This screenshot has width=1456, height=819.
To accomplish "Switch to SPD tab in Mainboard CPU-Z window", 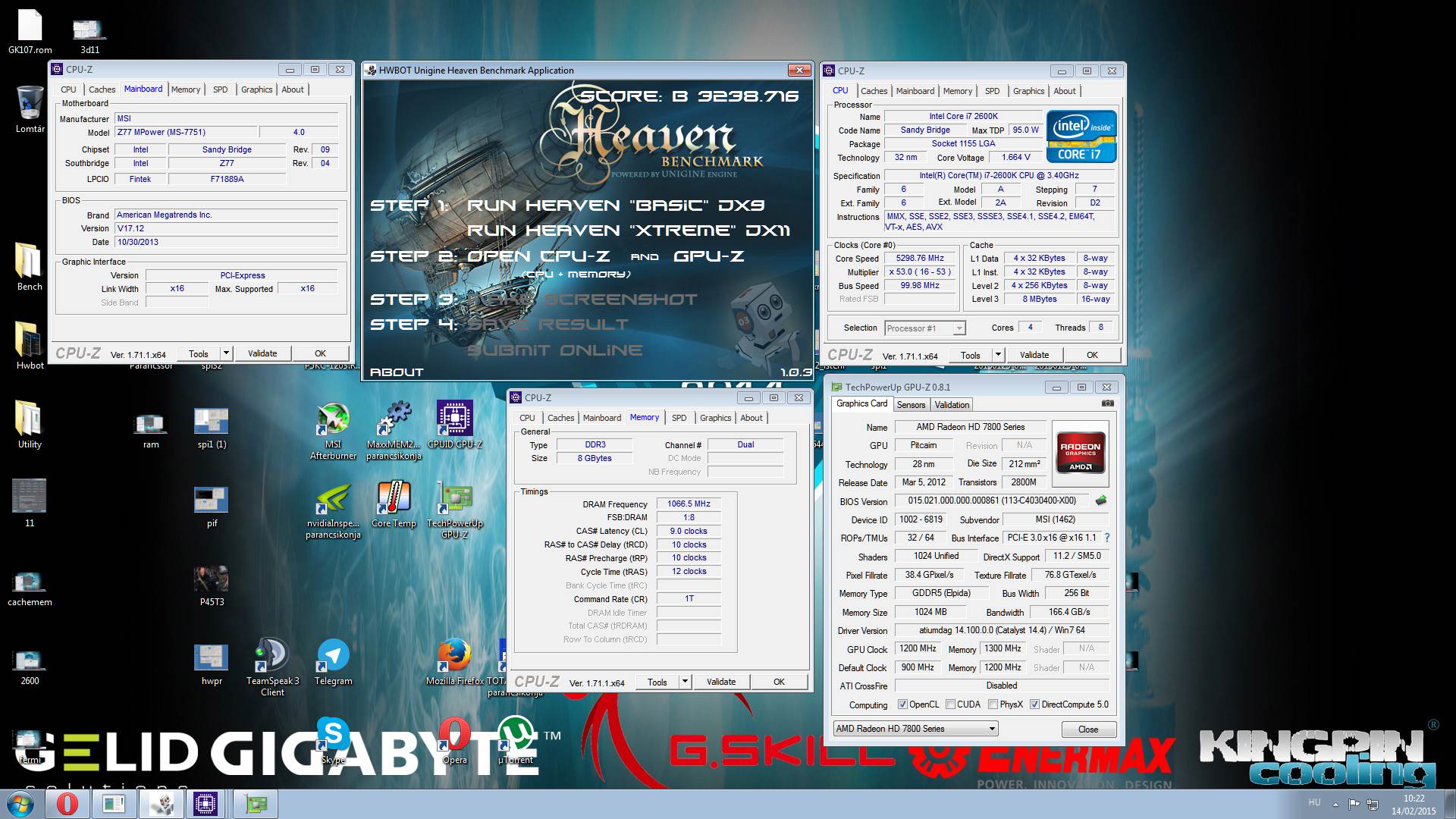I will 220,89.
